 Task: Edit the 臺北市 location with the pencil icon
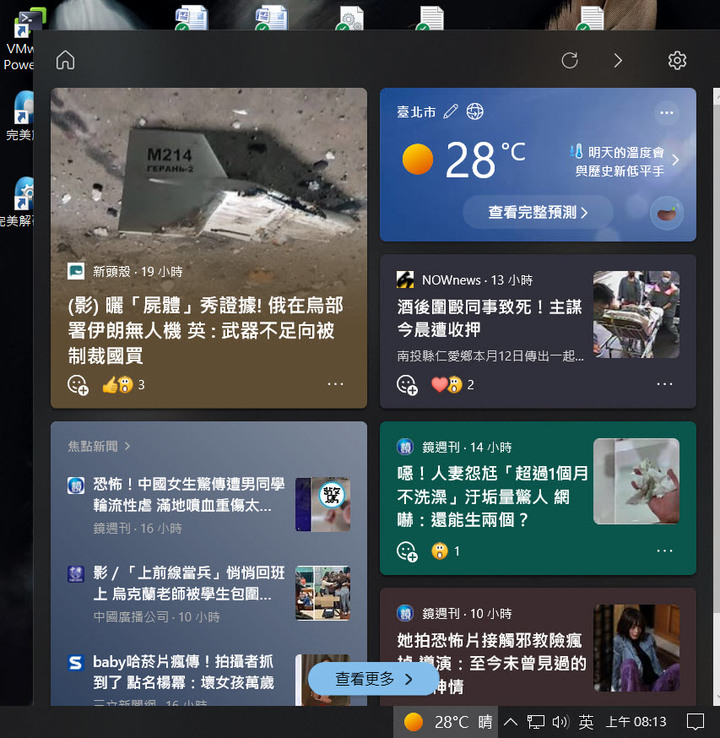(x=450, y=112)
